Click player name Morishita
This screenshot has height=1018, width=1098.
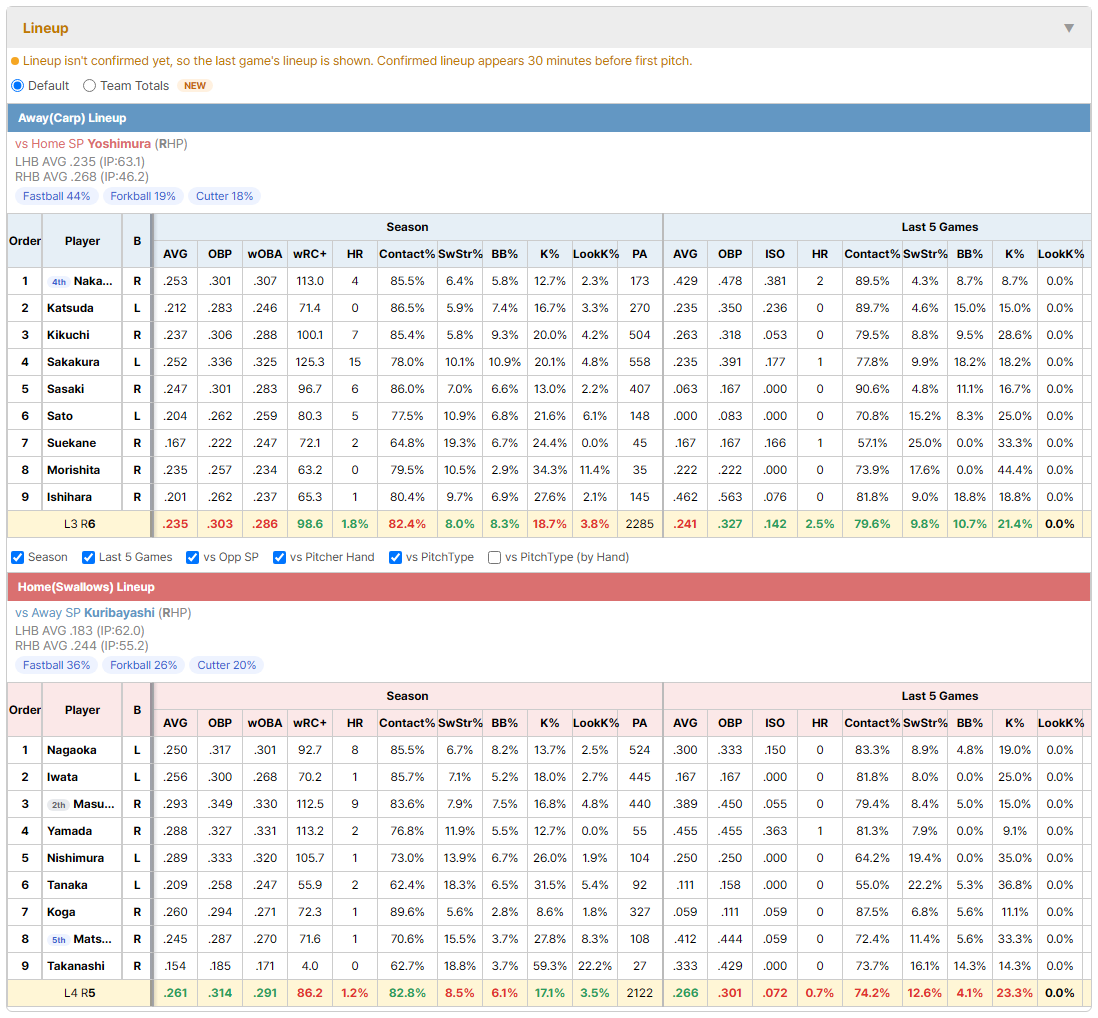74,470
